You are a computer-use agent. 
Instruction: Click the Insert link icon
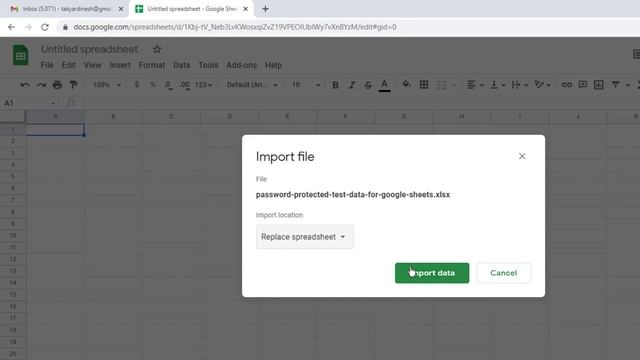click(567, 85)
